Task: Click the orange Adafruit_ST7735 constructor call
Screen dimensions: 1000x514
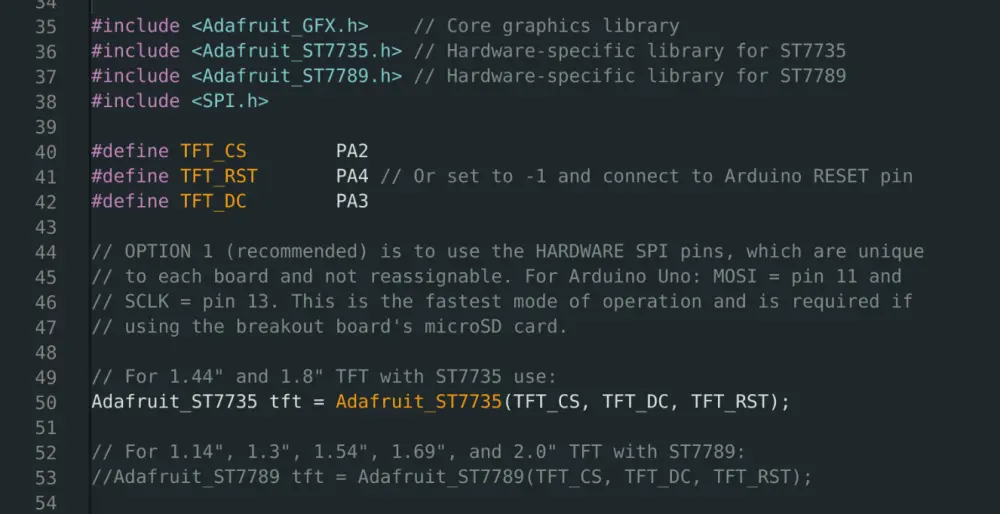Action: pyautogui.click(x=418, y=403)
